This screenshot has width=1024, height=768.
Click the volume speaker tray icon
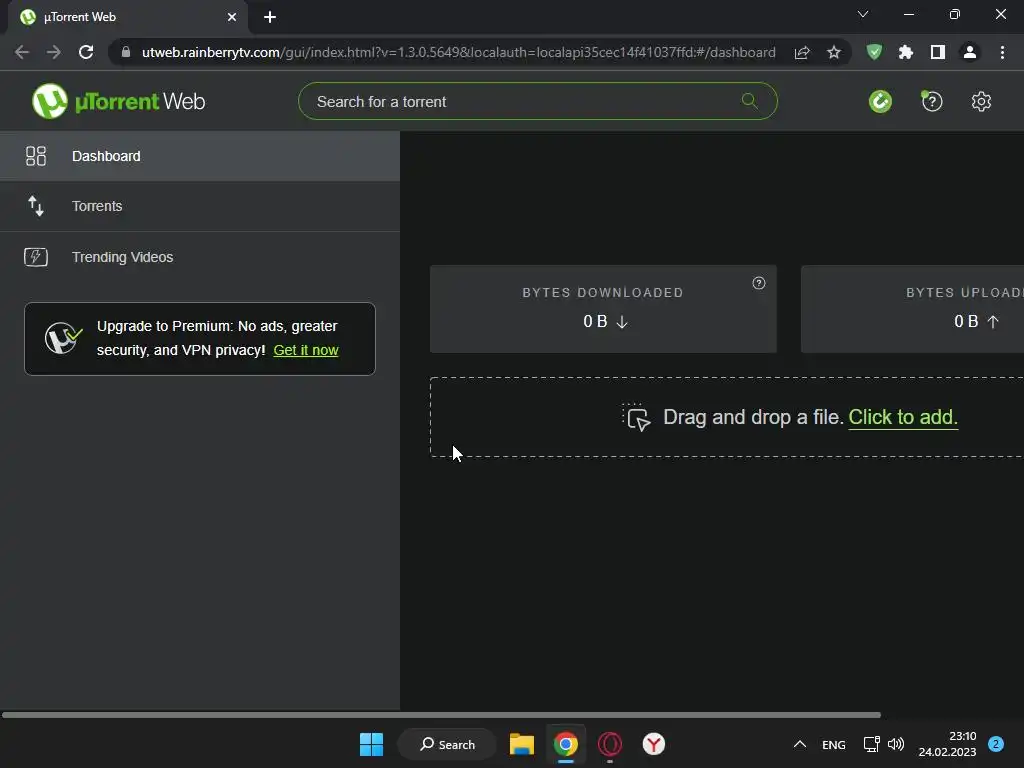tap(896, 744)
